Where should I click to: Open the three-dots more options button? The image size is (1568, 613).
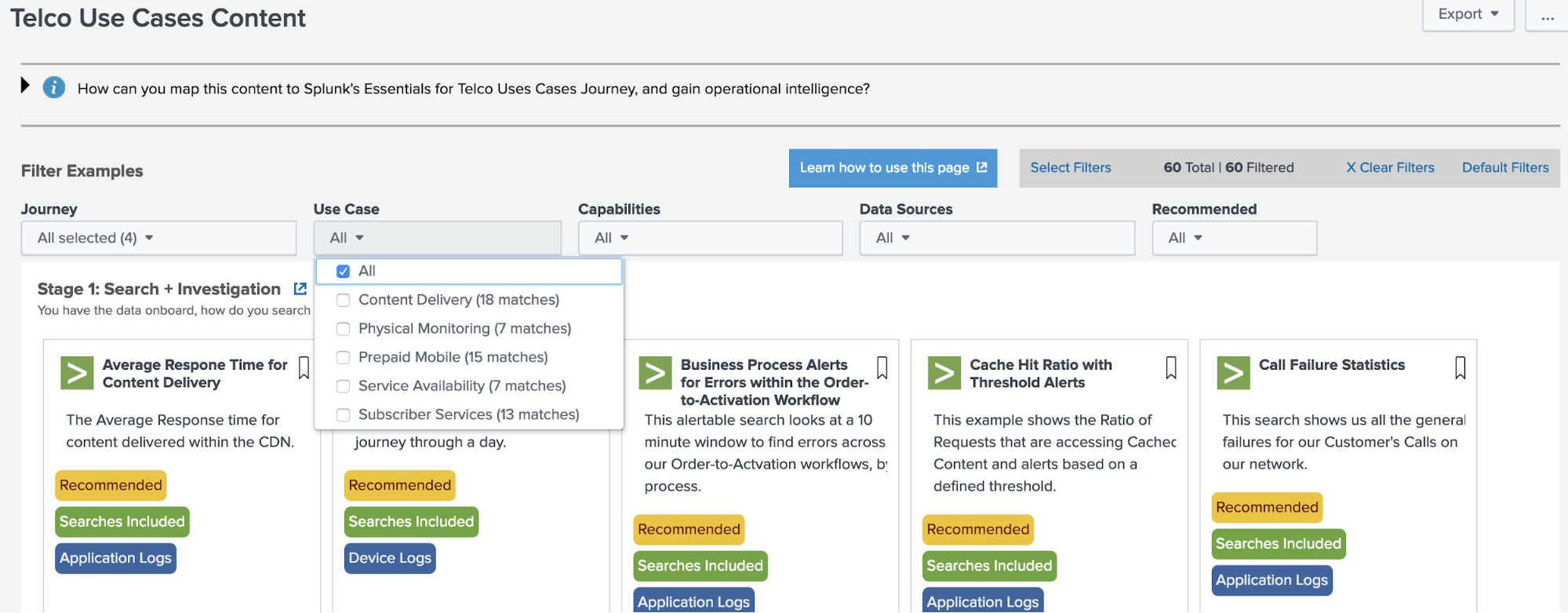[1547, 15]
